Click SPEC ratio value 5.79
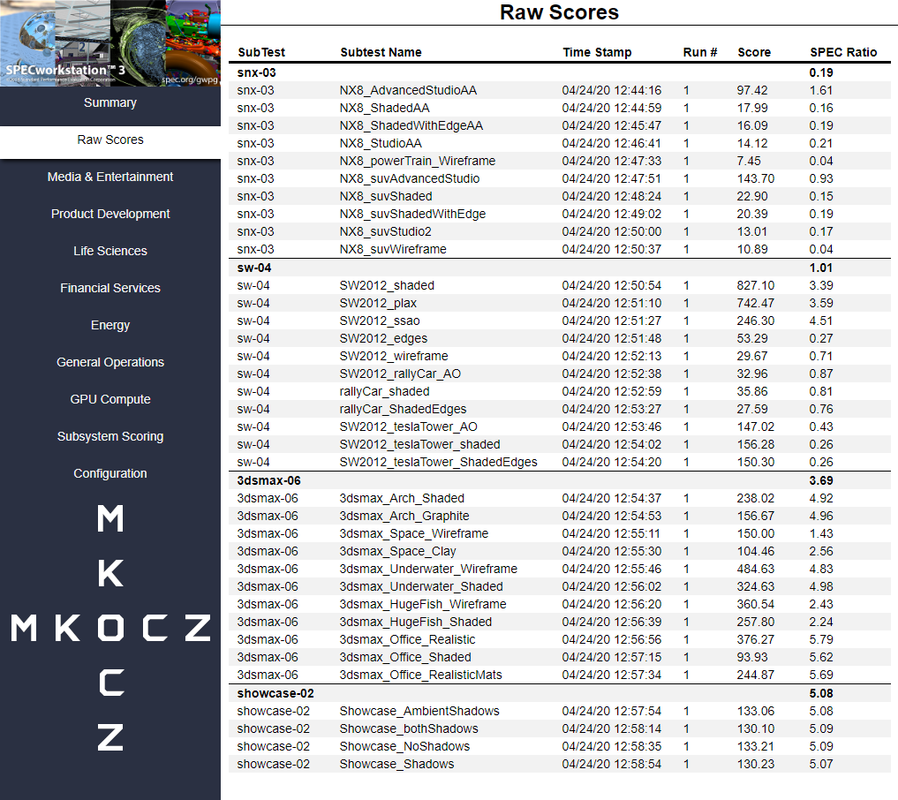 point(821,640)
